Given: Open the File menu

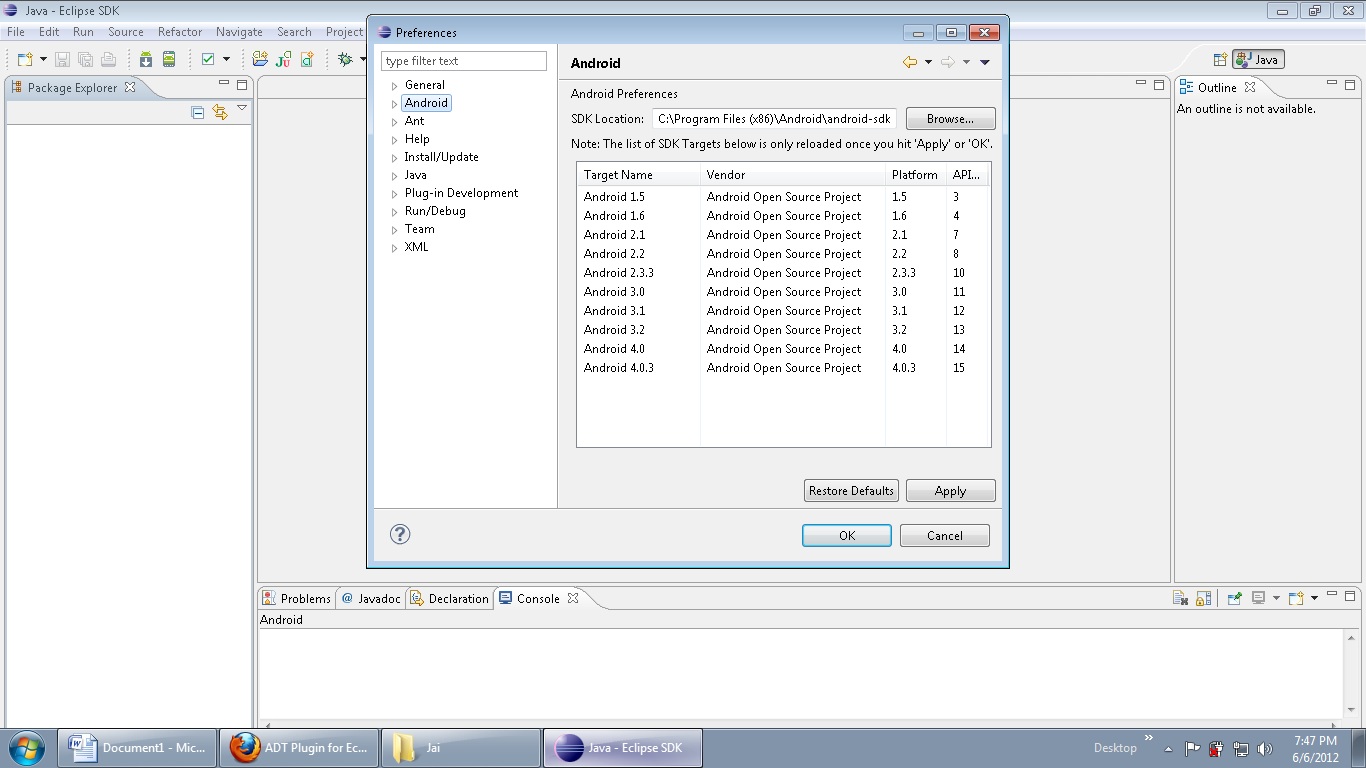Looking at the screenshot, I should (x=16, y=32).
